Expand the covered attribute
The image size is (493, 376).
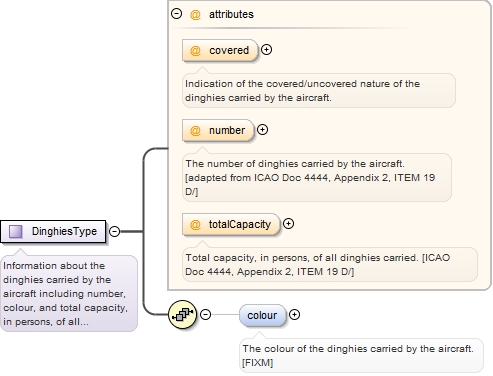(x=266, y=50)
